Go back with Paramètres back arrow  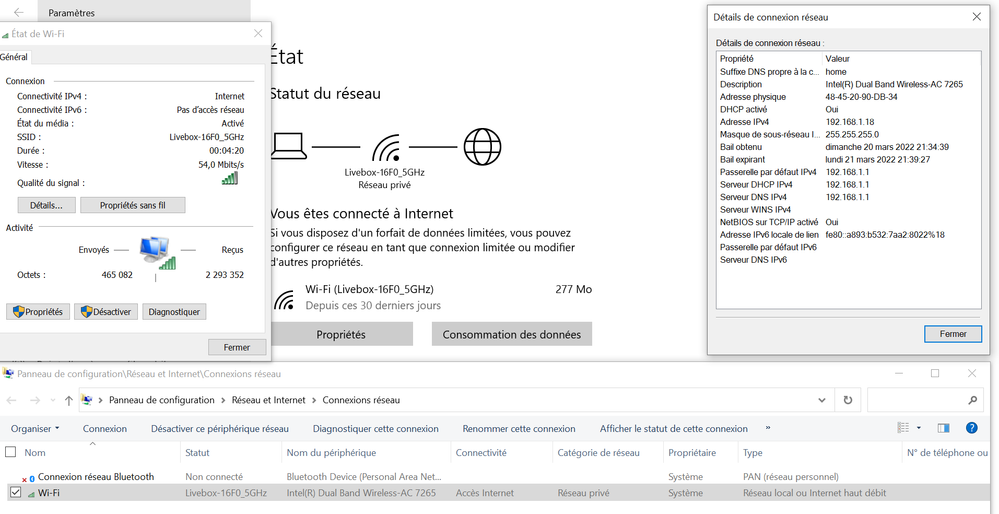coord(19,13)
